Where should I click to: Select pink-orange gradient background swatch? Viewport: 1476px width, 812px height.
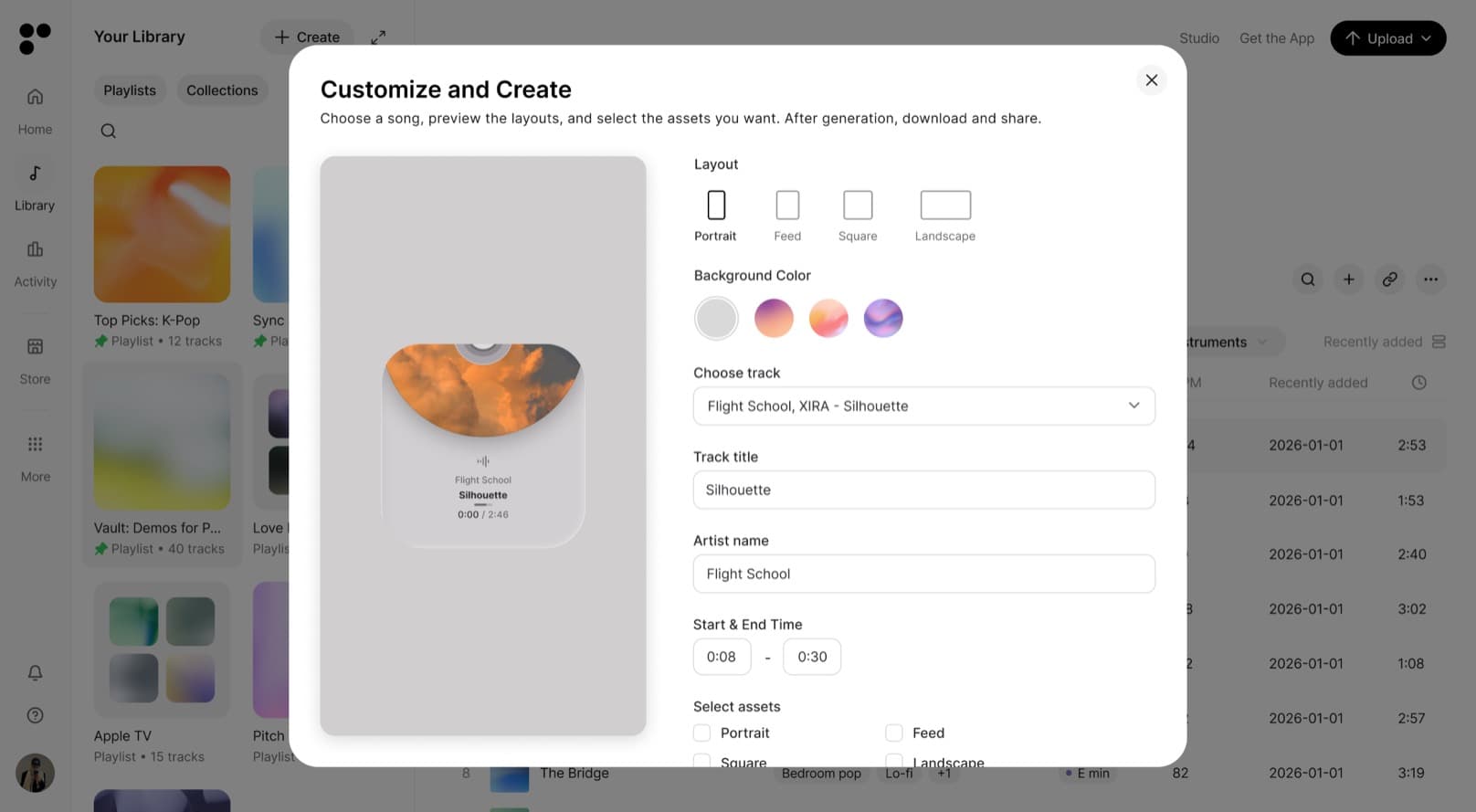tap(828, 318)
